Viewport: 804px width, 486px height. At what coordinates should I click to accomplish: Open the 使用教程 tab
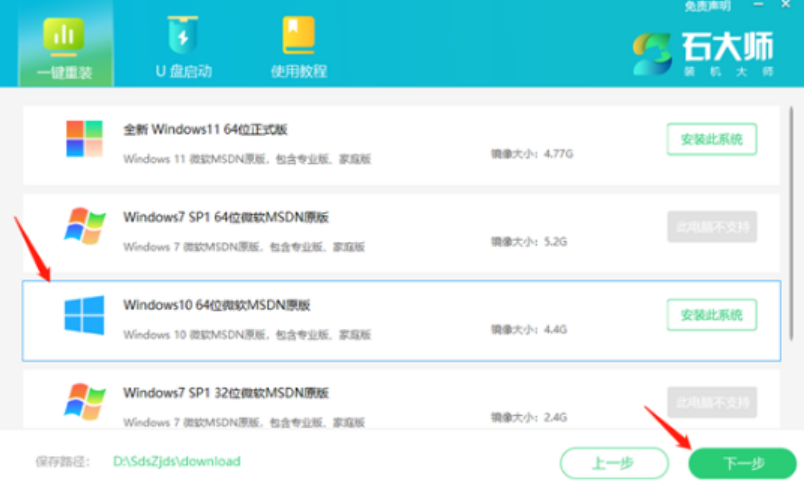tap(298, 71)
